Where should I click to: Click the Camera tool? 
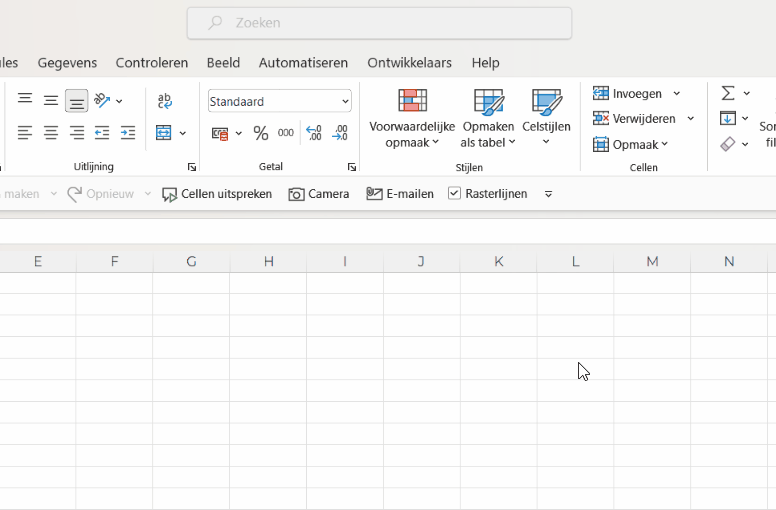319,194
